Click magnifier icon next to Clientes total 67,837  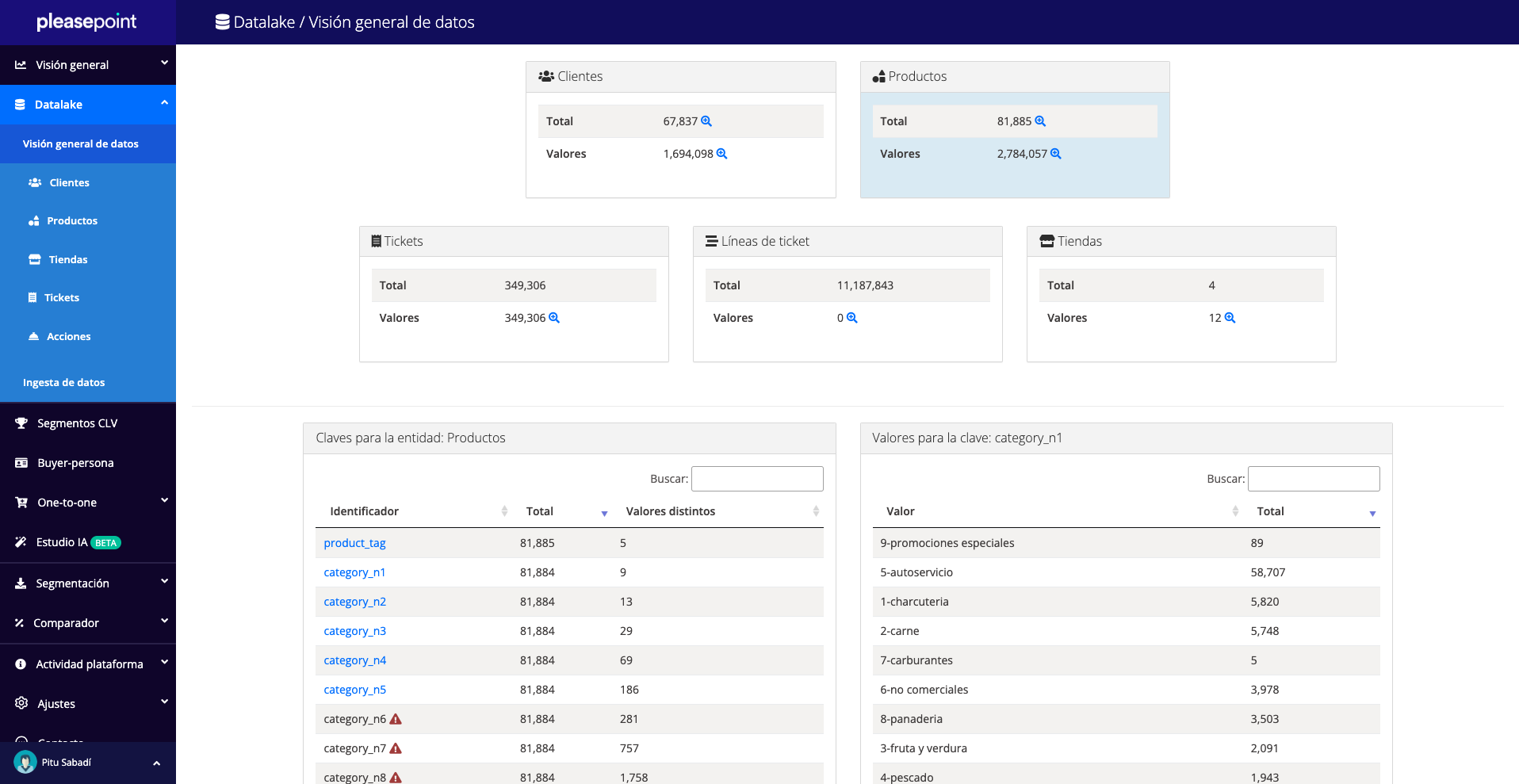(x=706, y=121)
